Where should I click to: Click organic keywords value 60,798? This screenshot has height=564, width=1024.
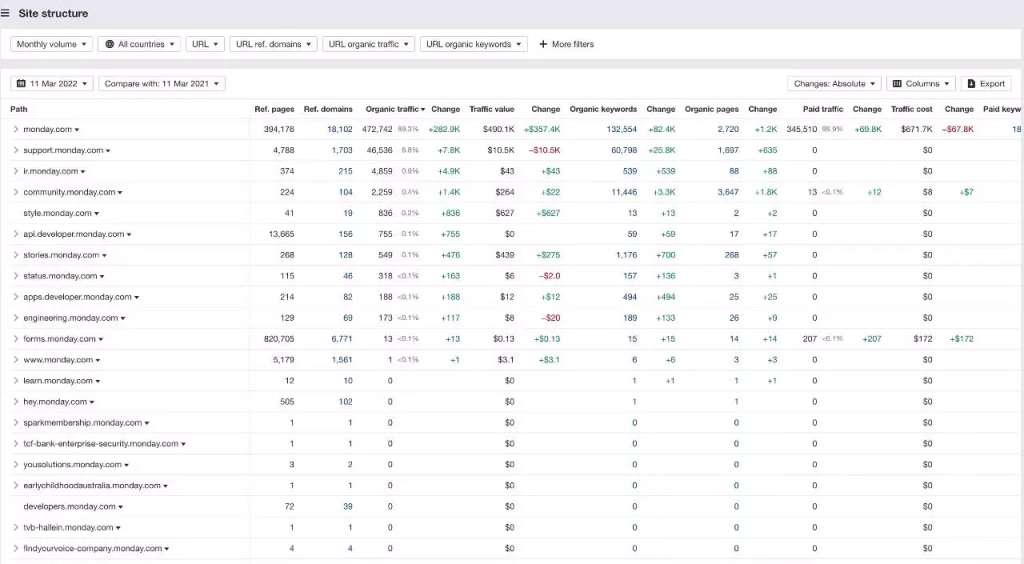624,150
